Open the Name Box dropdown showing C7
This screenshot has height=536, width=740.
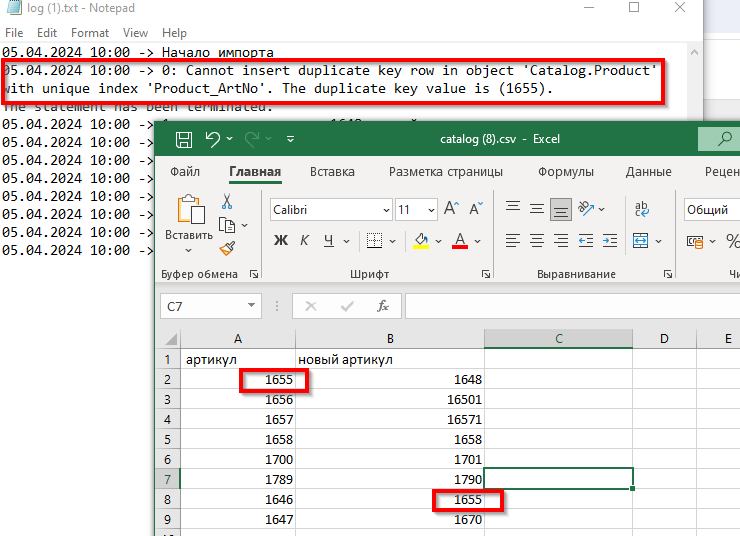[252, 306]
